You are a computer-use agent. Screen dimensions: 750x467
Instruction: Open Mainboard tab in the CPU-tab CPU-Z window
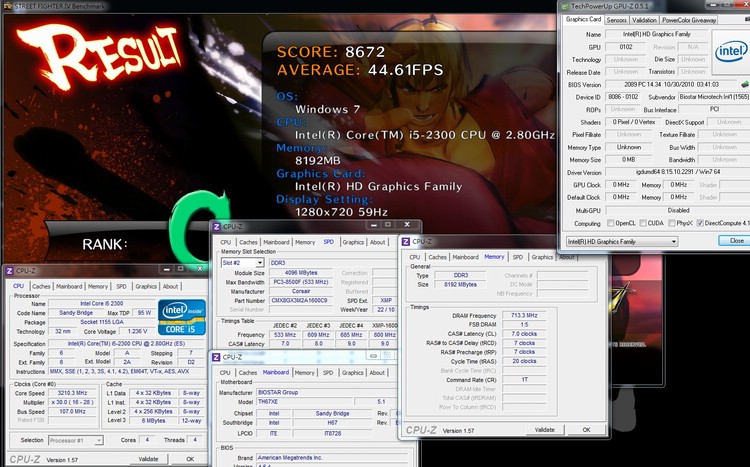click(x=69, y=286)
